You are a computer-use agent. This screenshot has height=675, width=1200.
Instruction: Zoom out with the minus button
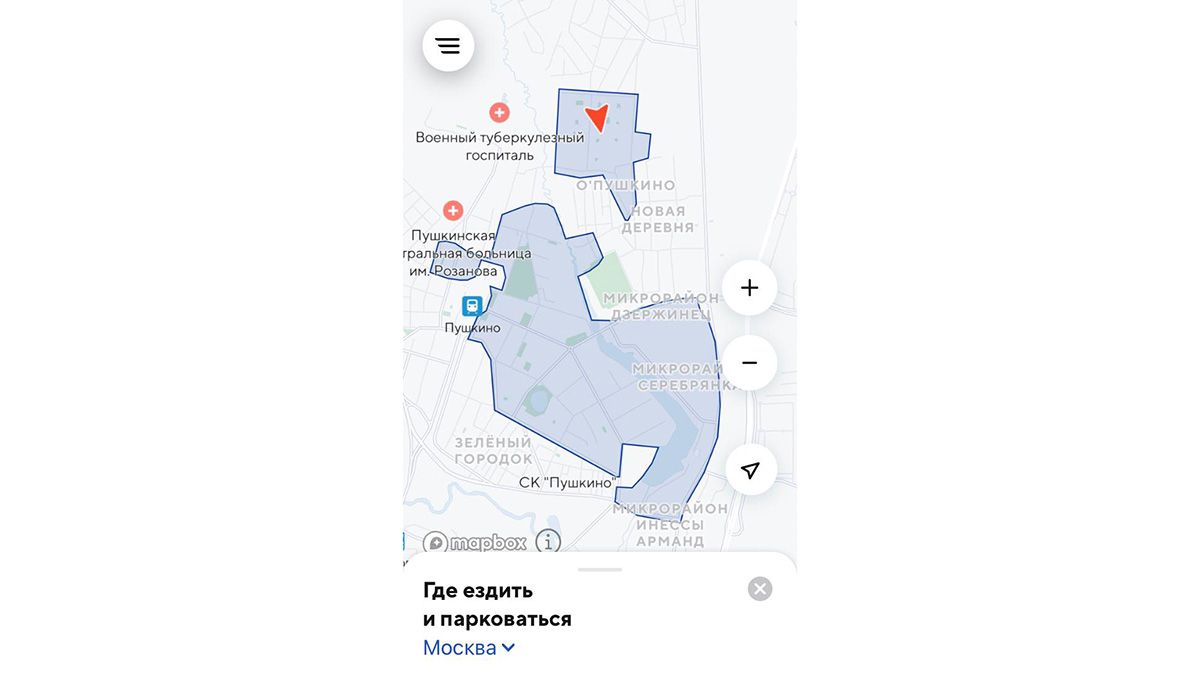(749, 363)
